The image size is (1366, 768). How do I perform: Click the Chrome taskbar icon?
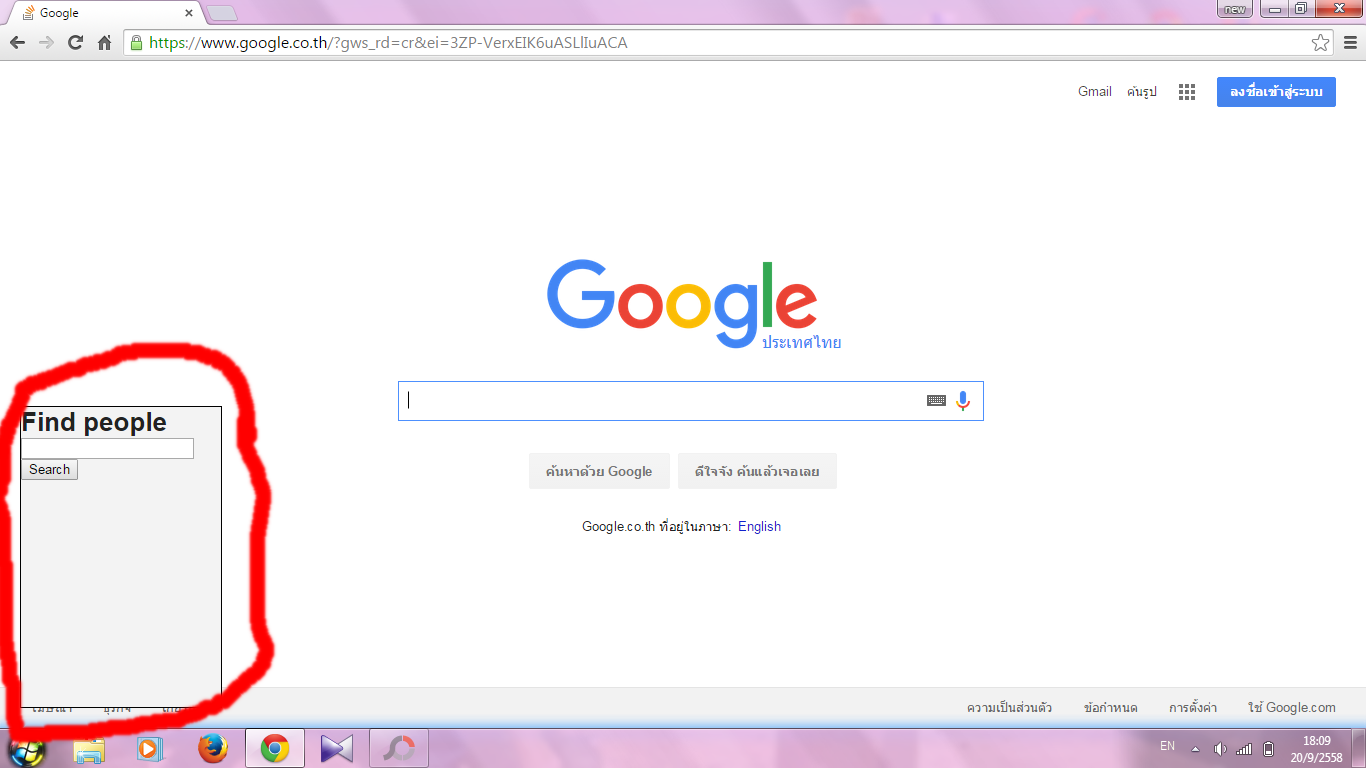275,748
